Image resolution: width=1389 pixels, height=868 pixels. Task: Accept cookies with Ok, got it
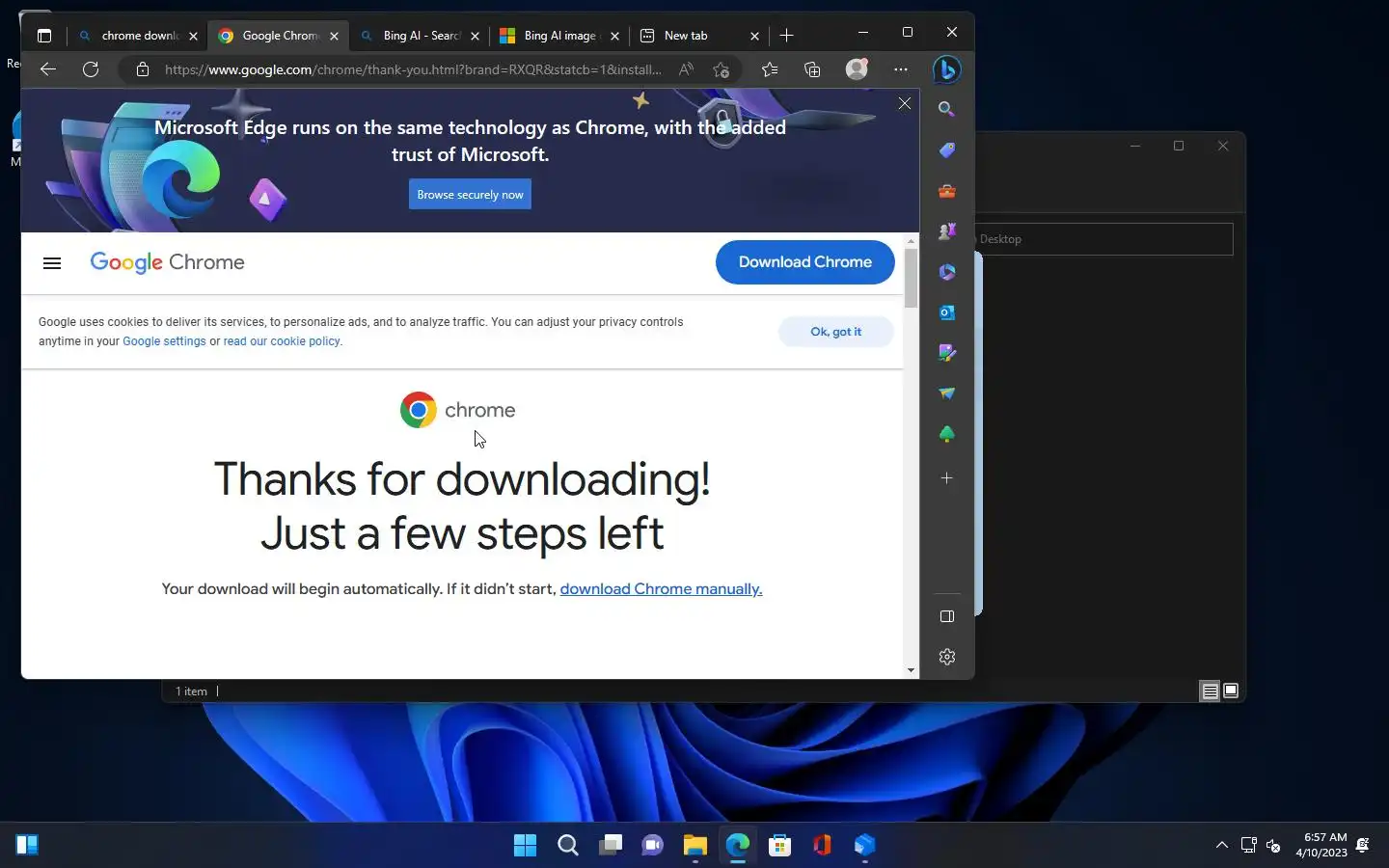pos(835,332)
